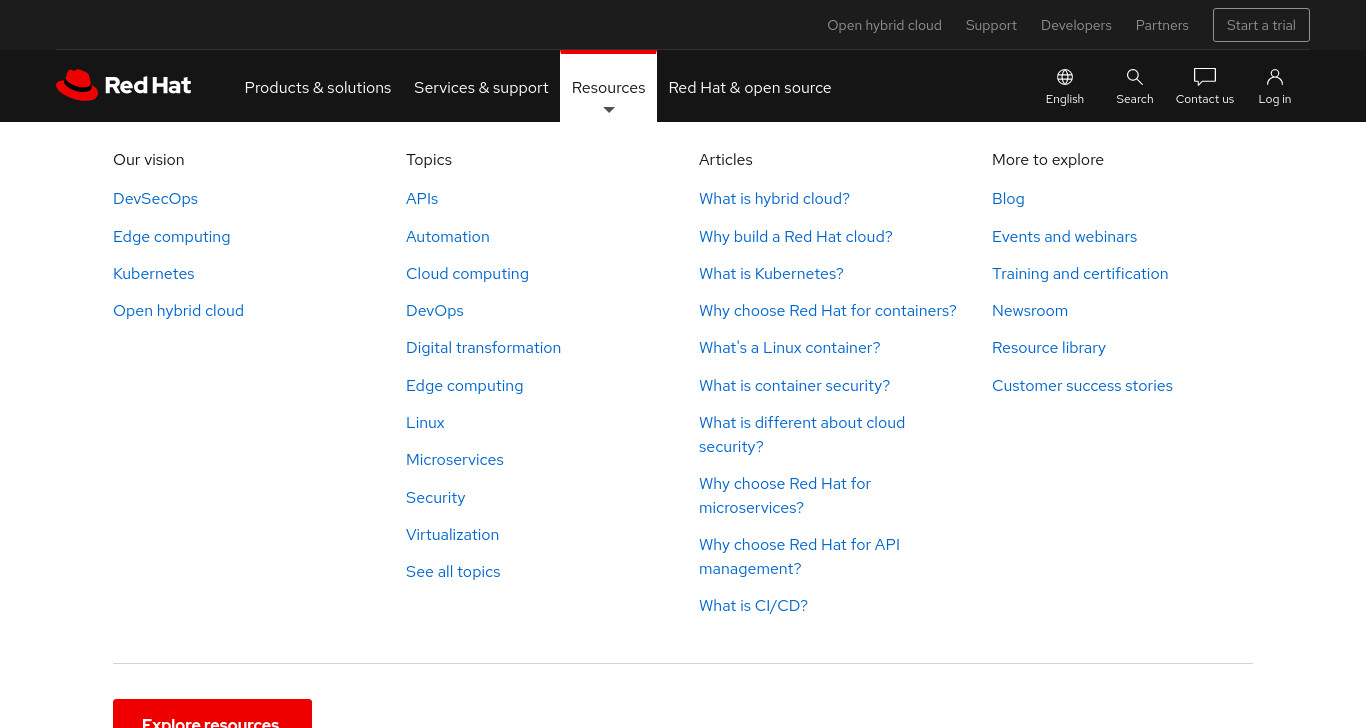Read Why choose Red Hat for API management?
This screenshot has height=728, width=1366.
[x=799, y=557]
